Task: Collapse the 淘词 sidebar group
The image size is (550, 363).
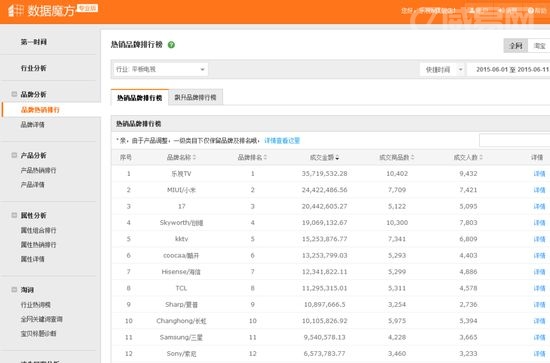Action: (14, 290)
